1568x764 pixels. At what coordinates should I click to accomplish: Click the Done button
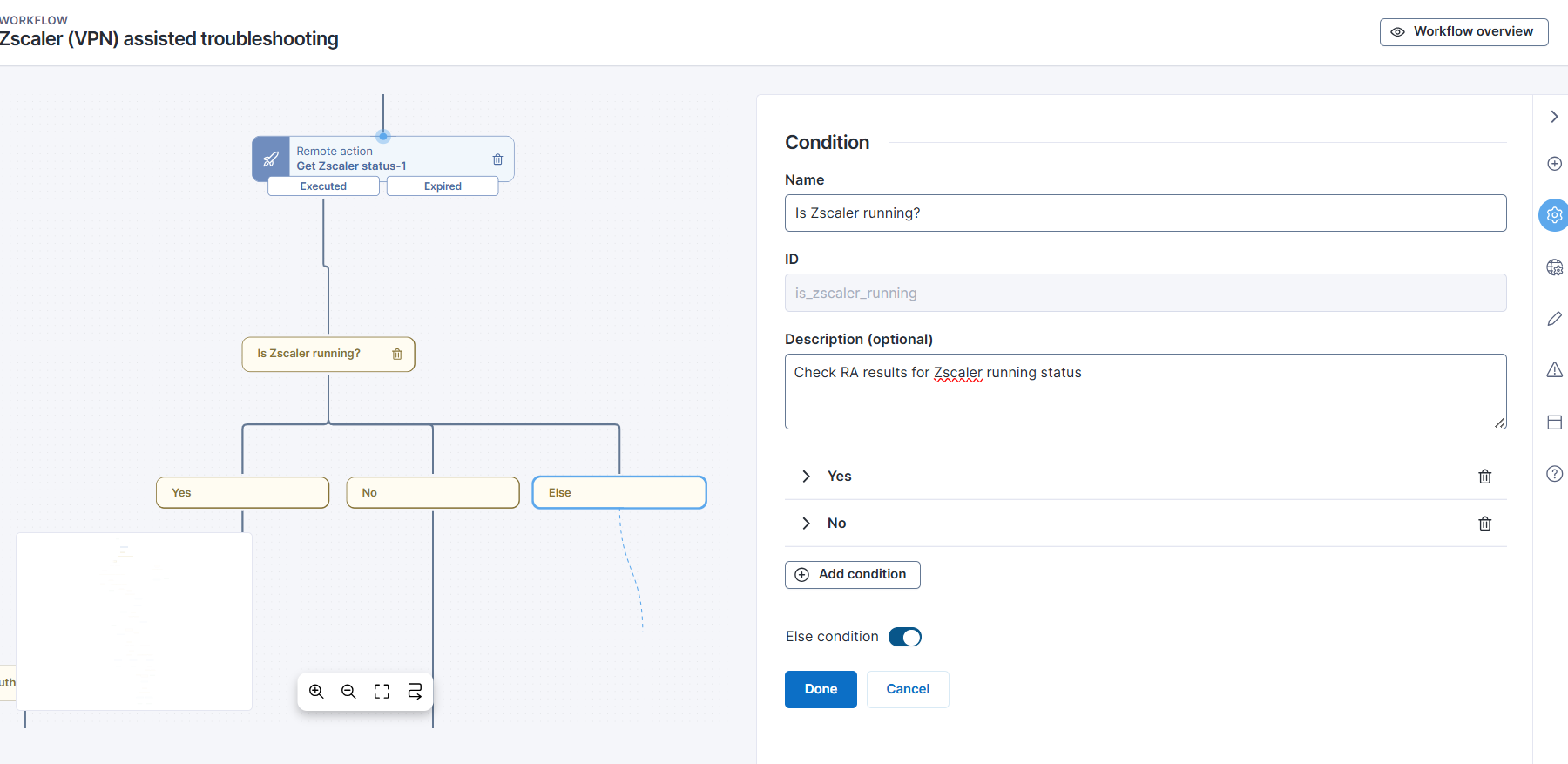tap(820, 689)
